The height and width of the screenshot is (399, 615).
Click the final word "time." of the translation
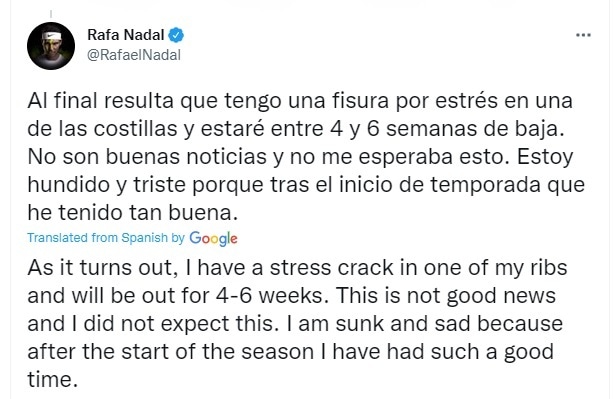pos(51,380)
